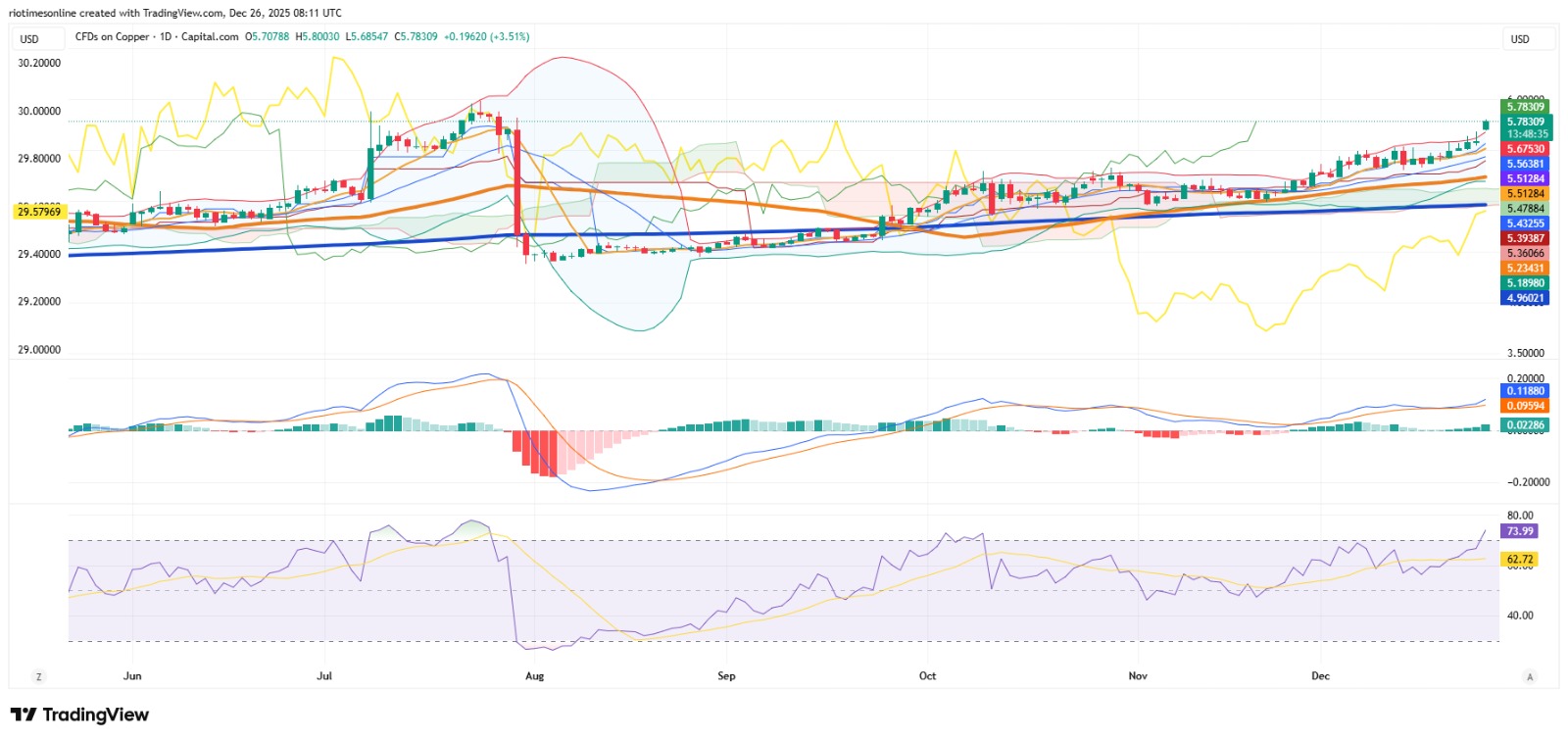
Task: Click the open value 5.70788 in the legend
Action: coord(269,37)
